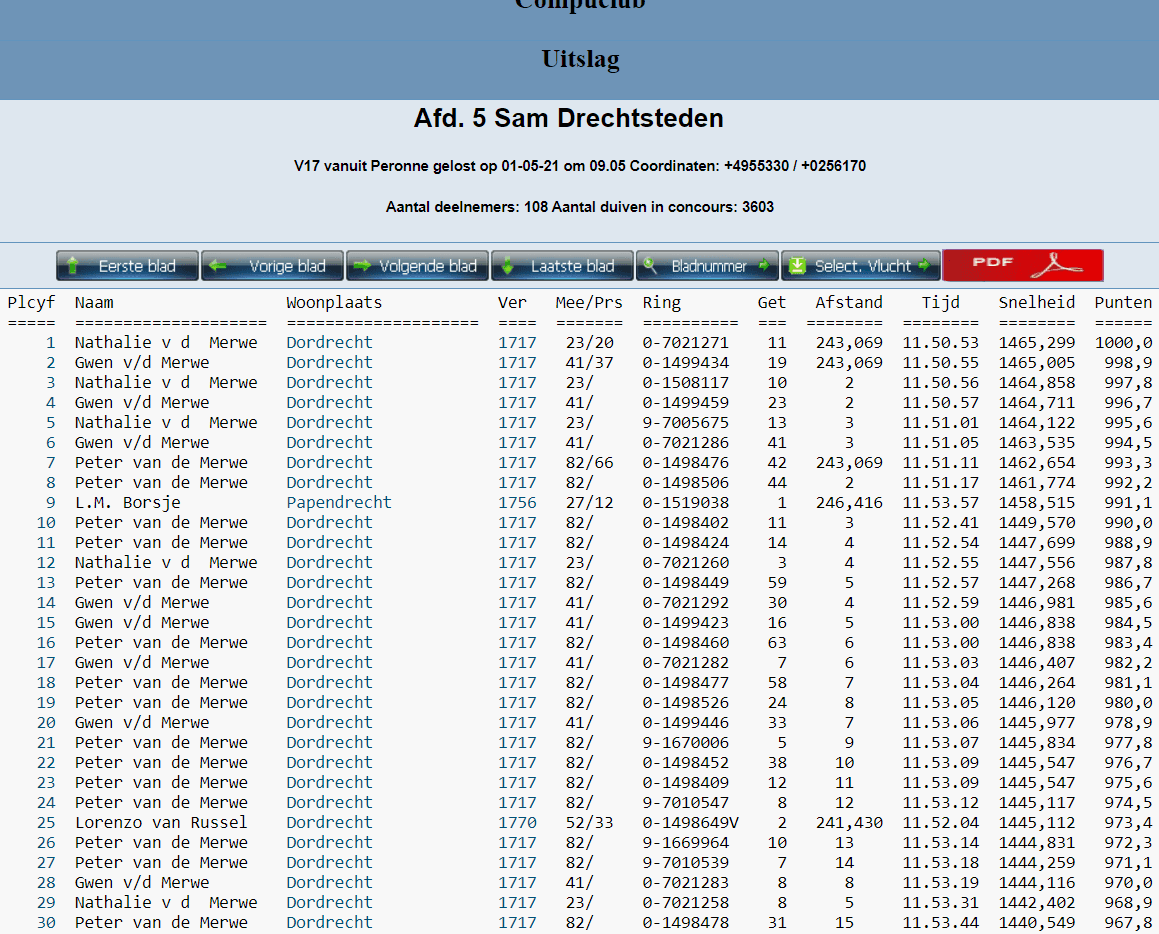
Task: Open the Bladnummer selector
Action: point(707,266)
